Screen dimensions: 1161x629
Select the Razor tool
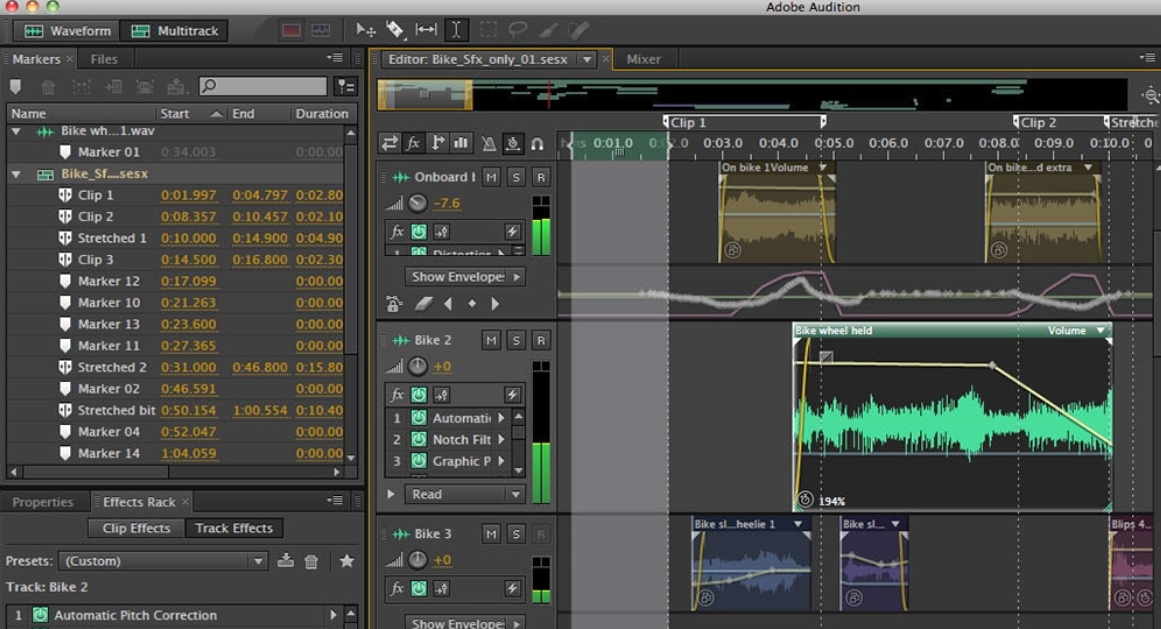395,30
